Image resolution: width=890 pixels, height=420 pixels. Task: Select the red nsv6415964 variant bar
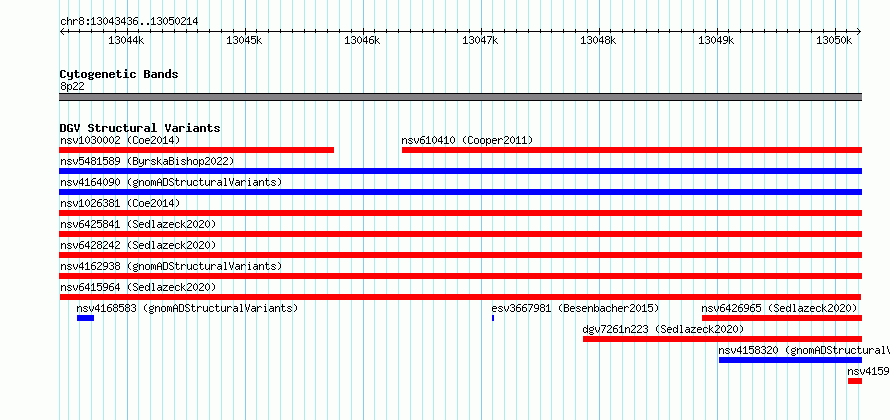460,297
